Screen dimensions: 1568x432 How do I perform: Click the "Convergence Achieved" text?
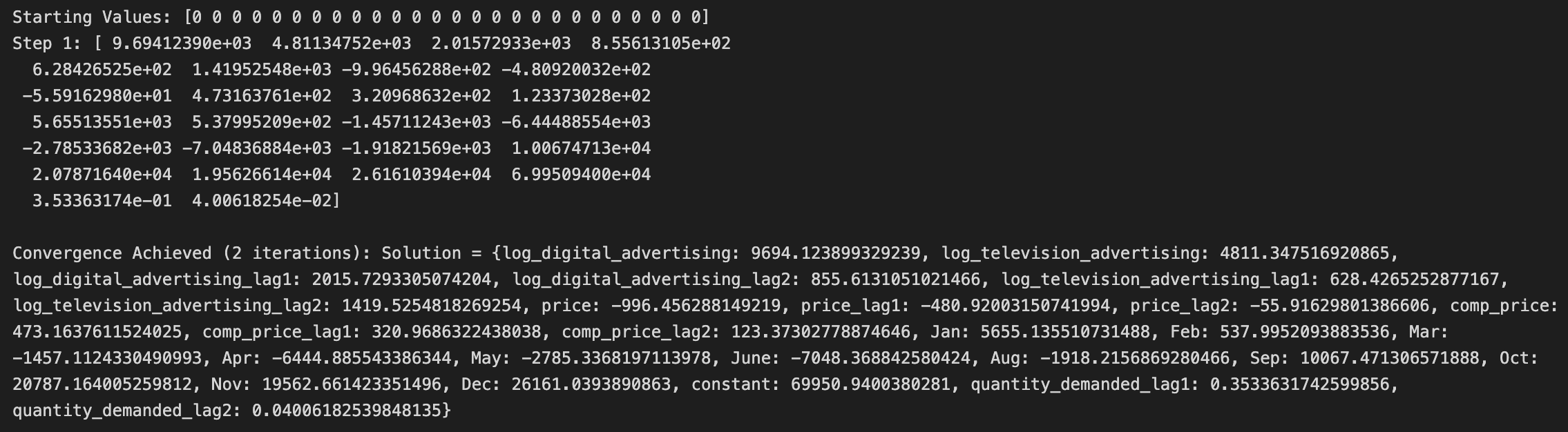pyautogui.click(x=112, y=253)
